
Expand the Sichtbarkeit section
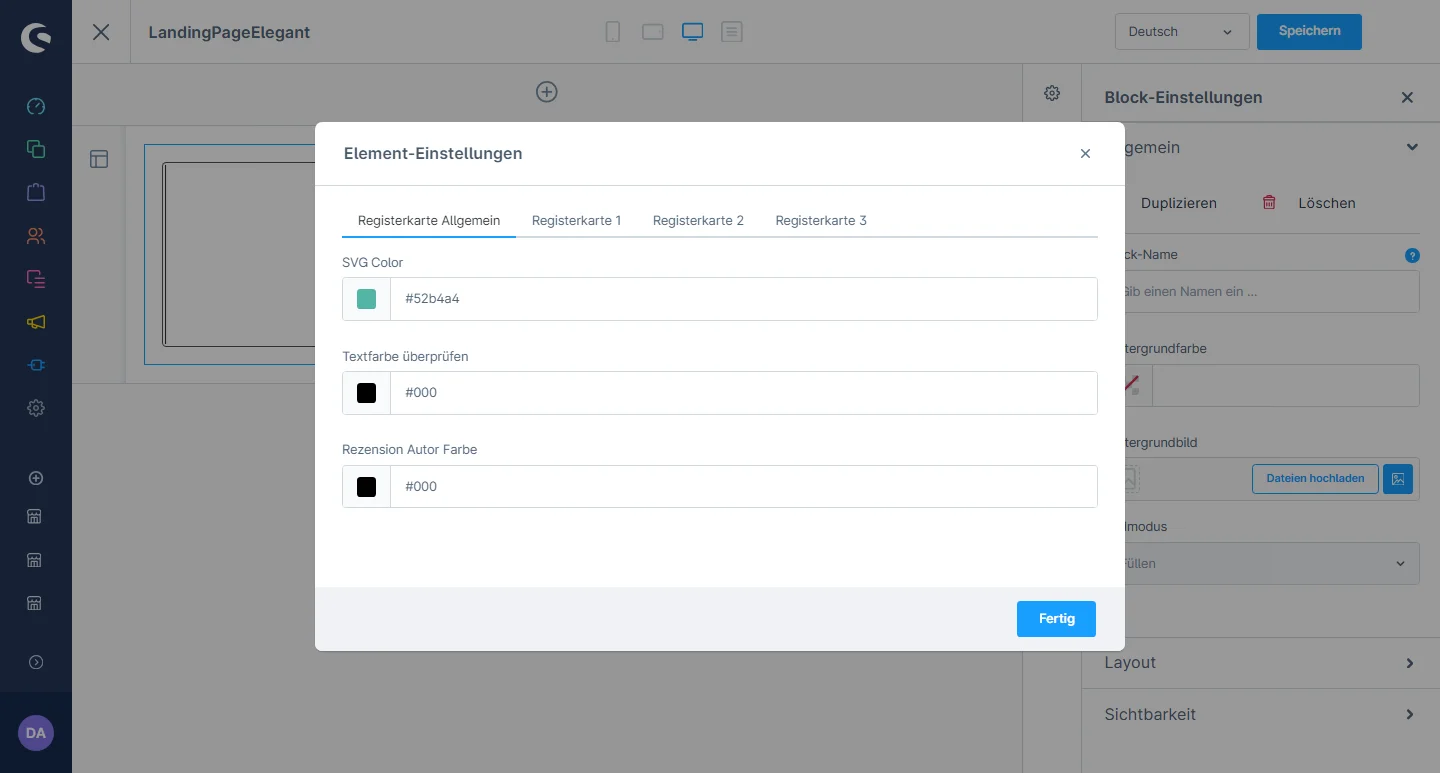1260,715
